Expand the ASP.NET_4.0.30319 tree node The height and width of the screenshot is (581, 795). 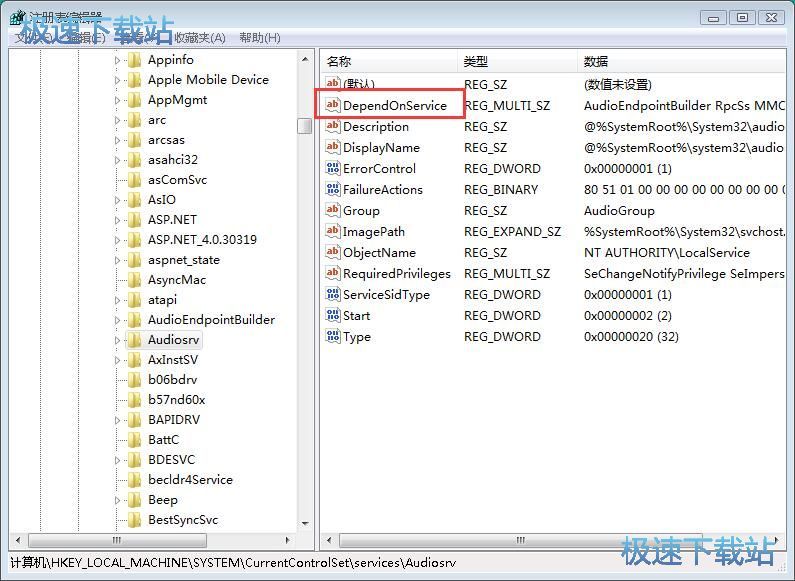coord(117,240)
